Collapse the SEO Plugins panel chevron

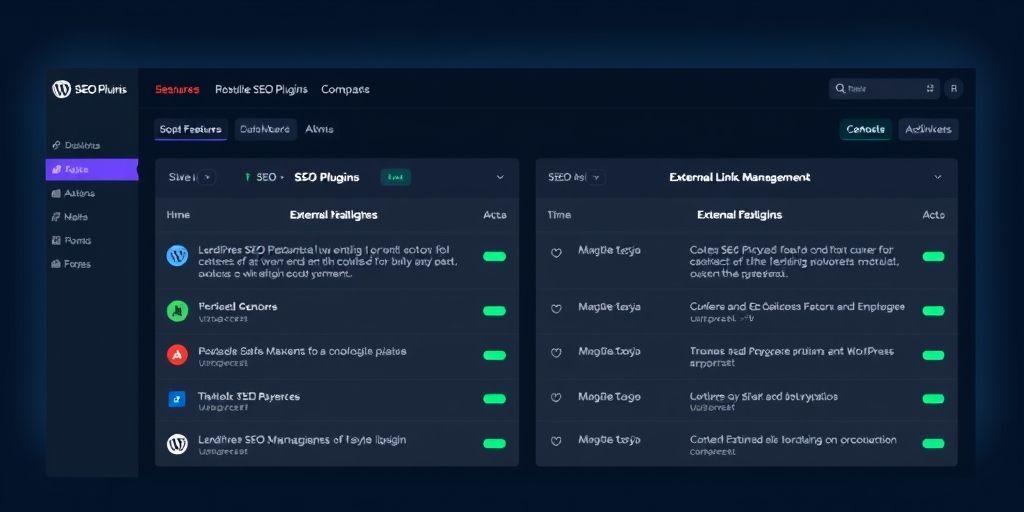500,177
